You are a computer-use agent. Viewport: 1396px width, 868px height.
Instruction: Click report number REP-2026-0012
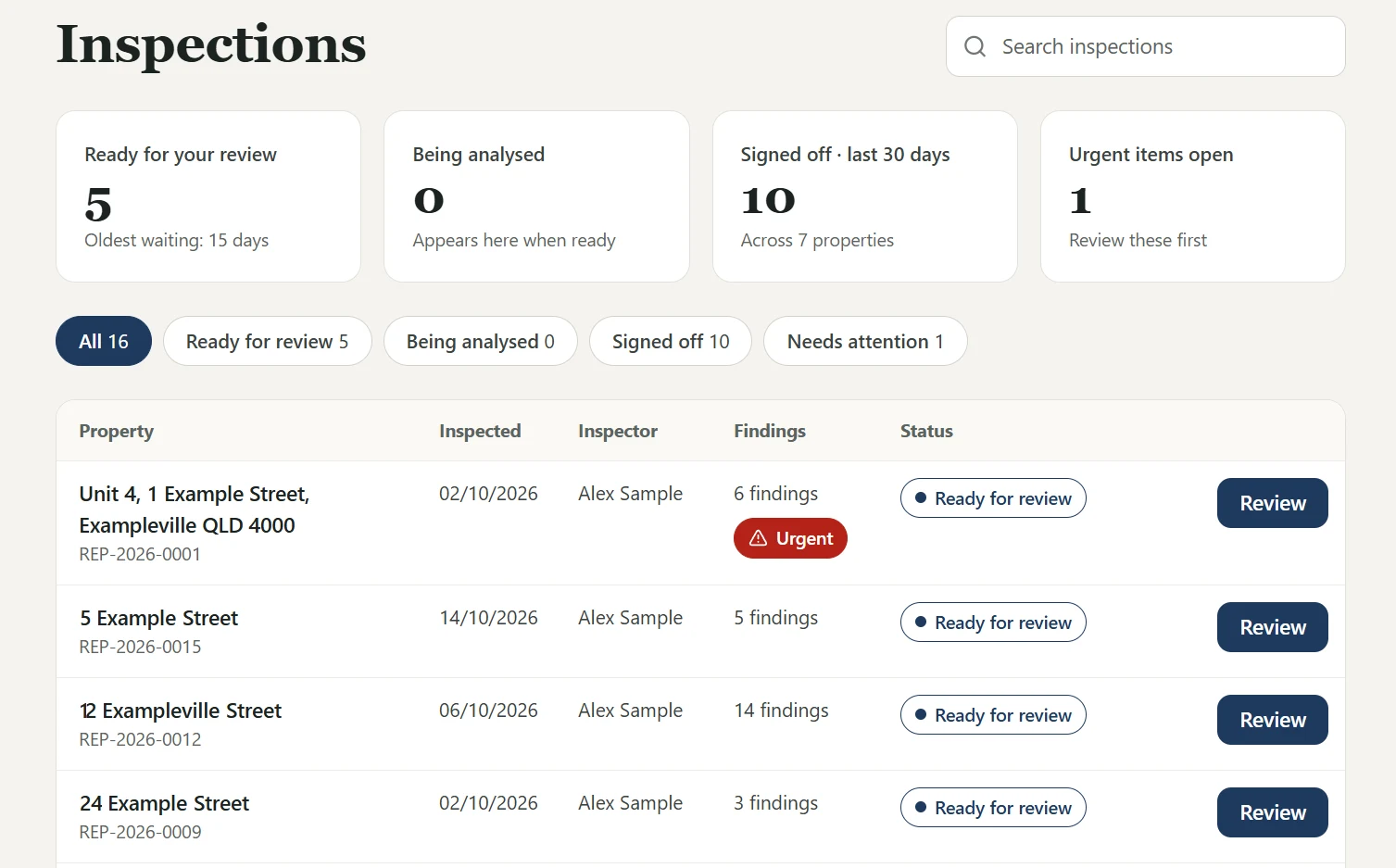tap(140, 739)
